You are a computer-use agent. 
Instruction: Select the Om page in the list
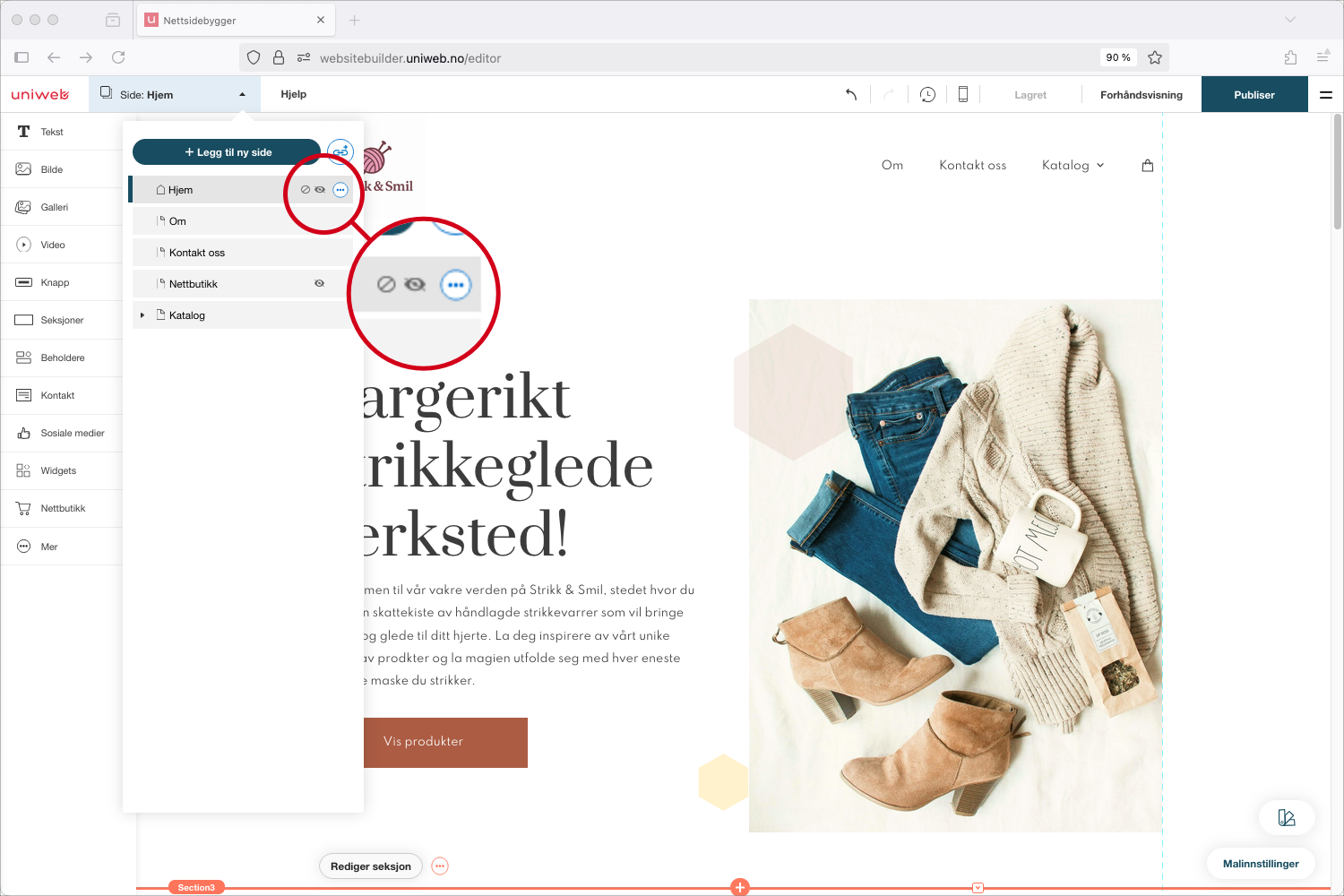pos(242,221)
